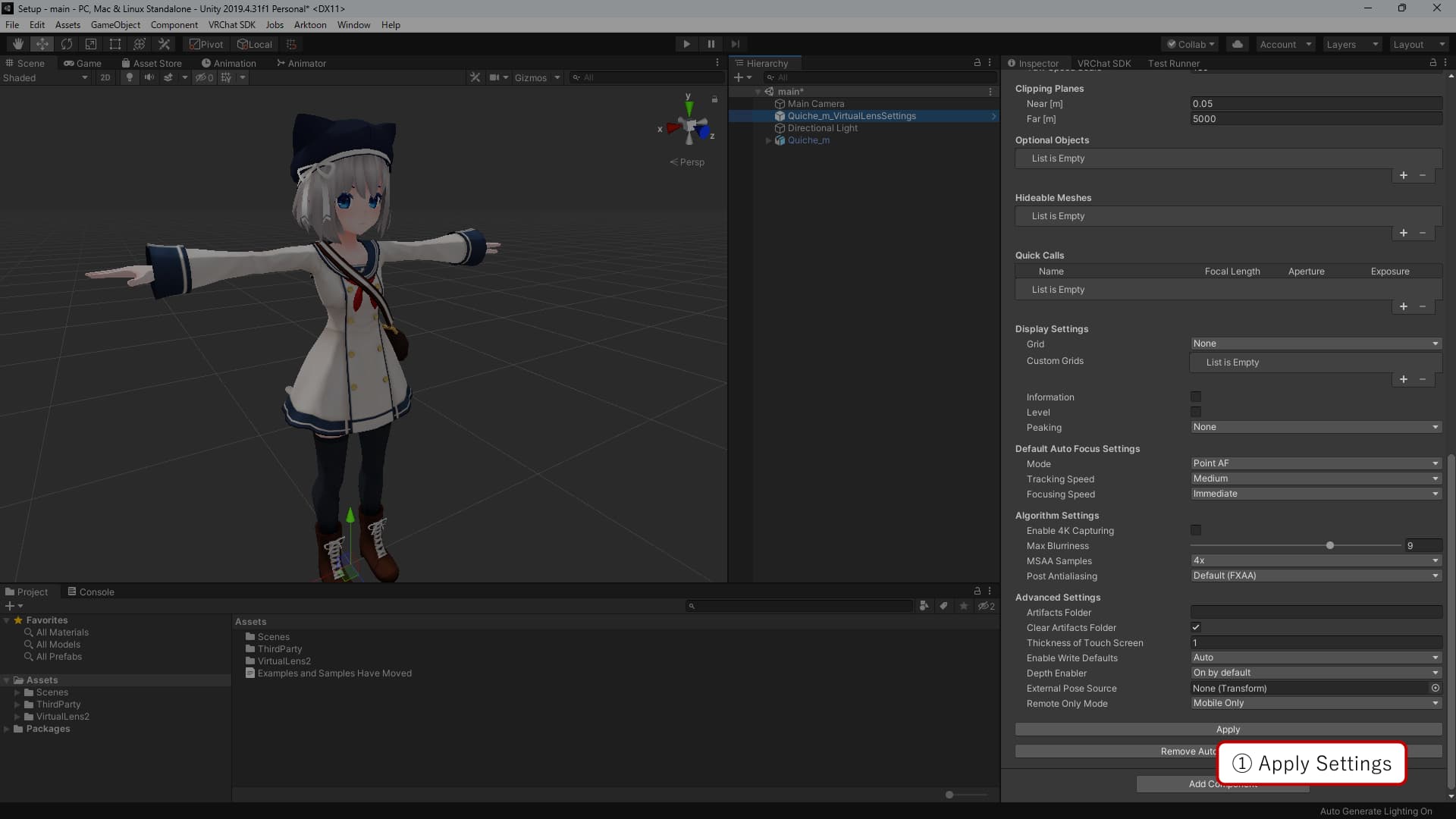Select the Move tool
Viewport: 1456px width, 819px height.
[x=42, y=44]
